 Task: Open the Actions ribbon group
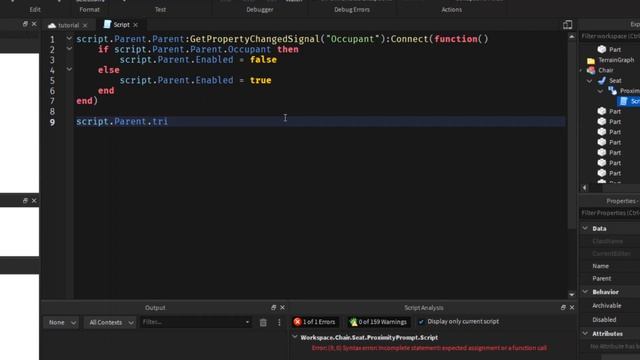pyautogui.click(x=451, y=9)
